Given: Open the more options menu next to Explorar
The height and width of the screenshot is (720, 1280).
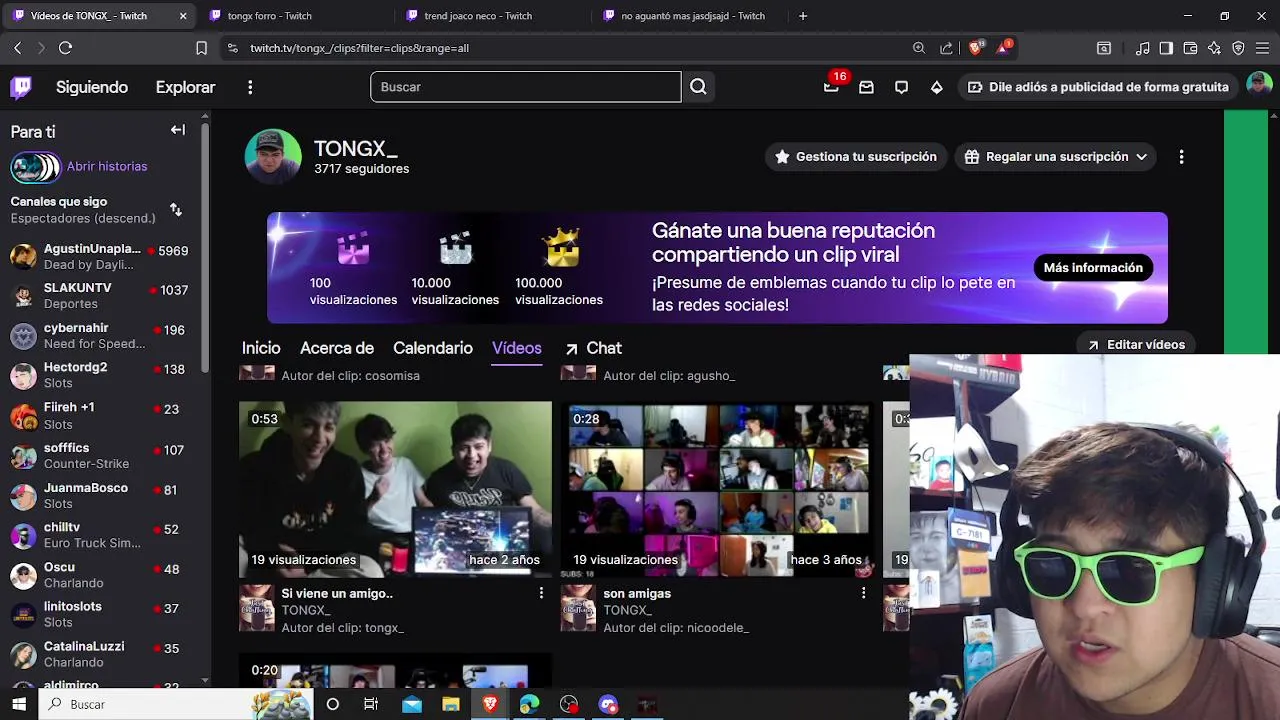Looking at the screenshot, I should (250, 87).
